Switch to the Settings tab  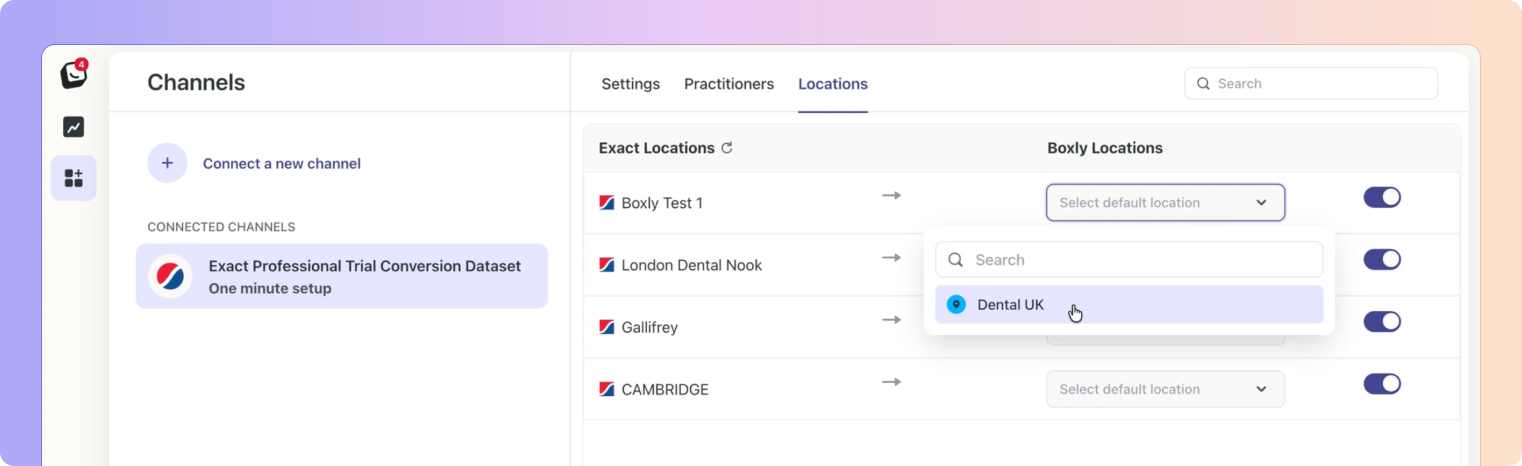pyautogui.click(x=630, y=84)
